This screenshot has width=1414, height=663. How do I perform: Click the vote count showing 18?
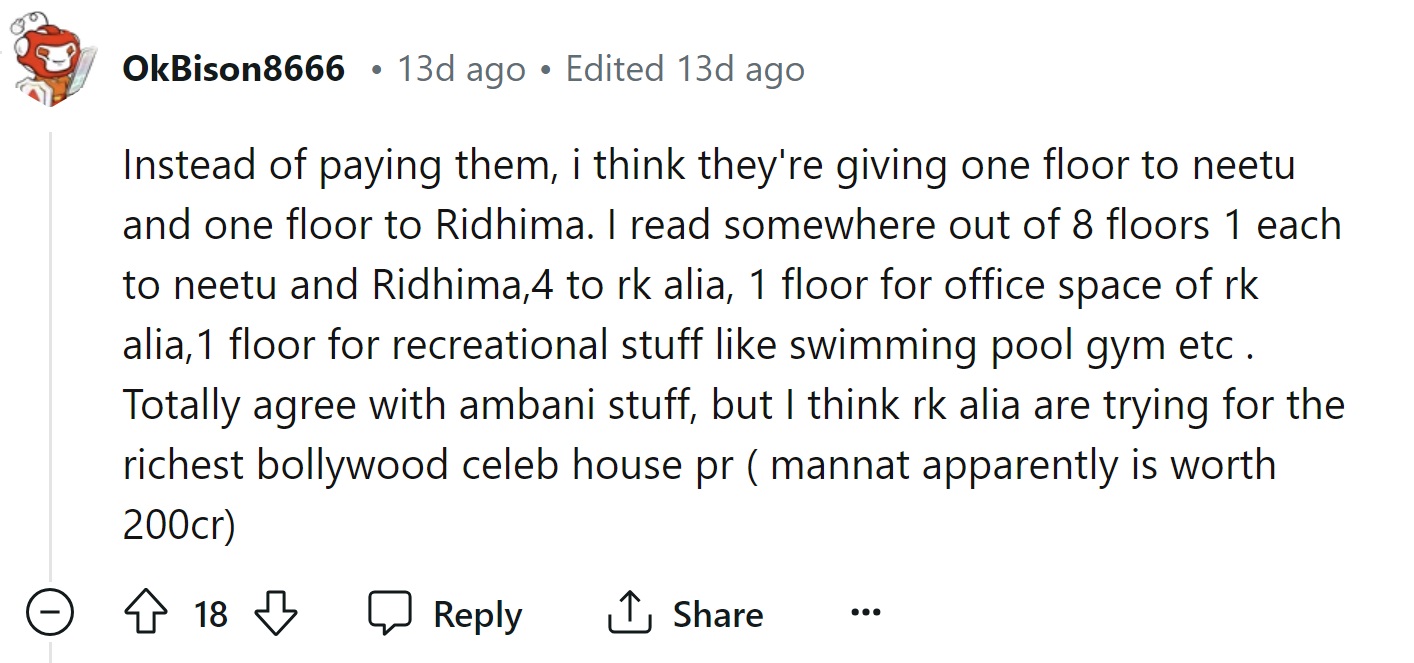pyautogui.click(x=210, y=614)
